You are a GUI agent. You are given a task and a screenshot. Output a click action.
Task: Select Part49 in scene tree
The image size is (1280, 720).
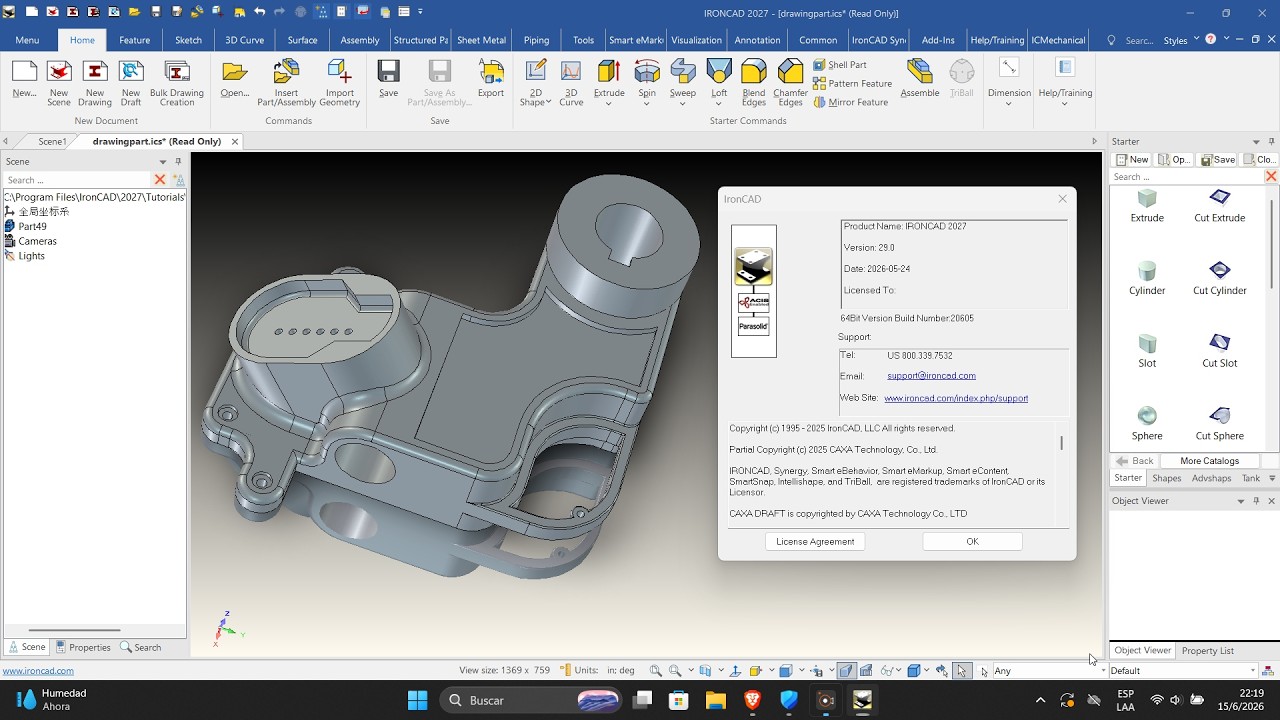[x=32, y=227]
